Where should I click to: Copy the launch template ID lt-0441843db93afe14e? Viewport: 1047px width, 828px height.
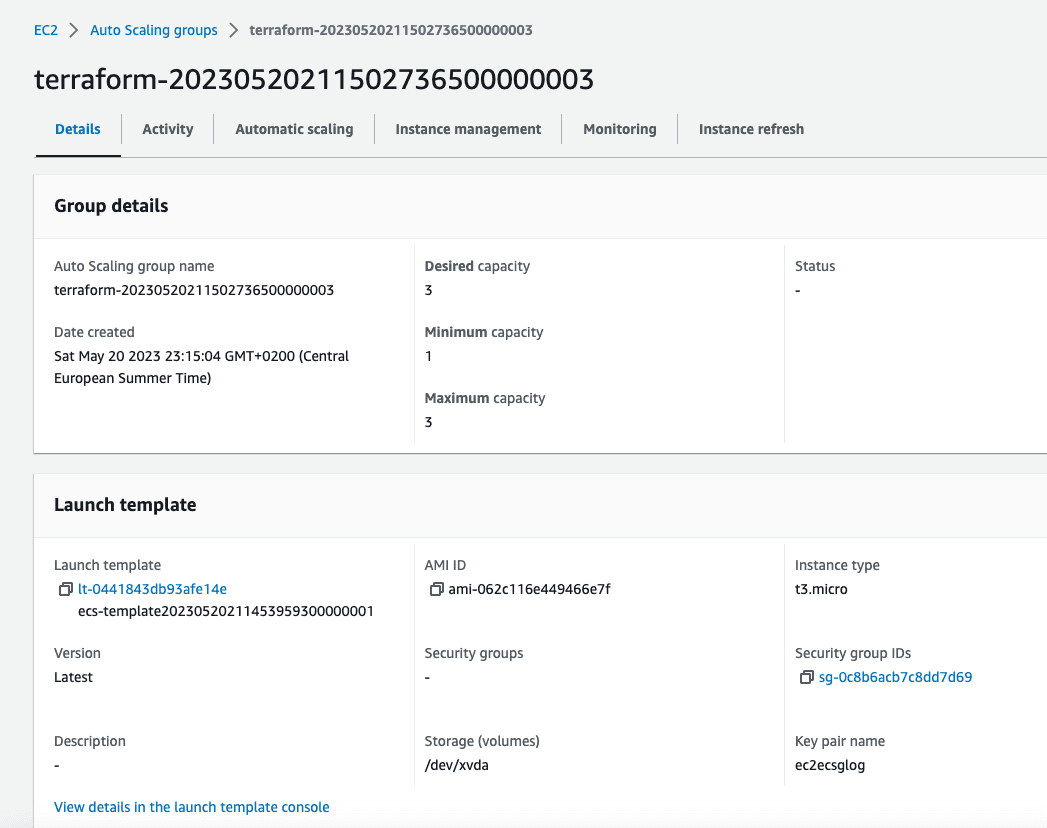point(66,589)
